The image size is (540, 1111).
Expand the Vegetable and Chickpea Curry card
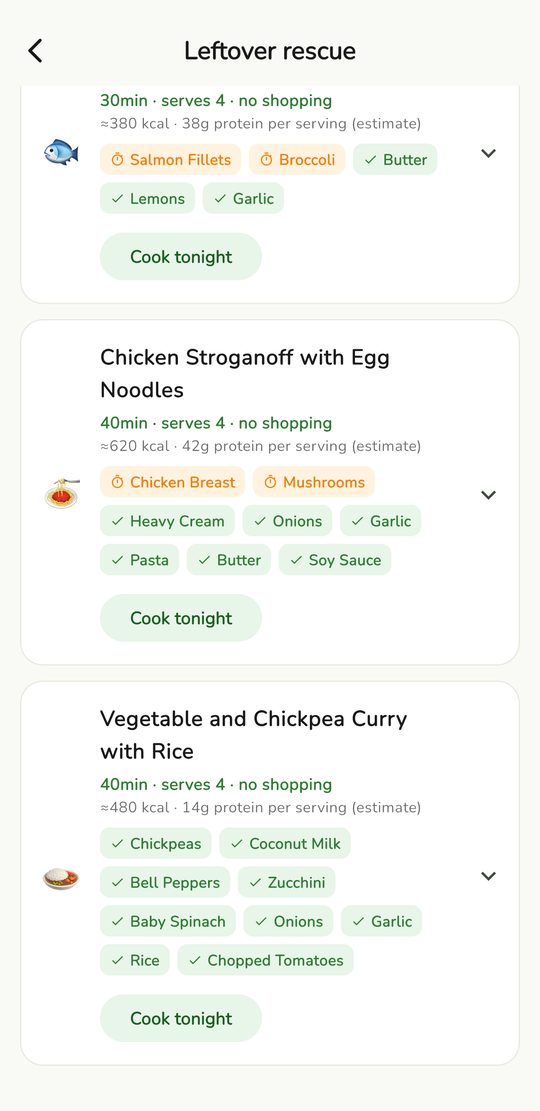(488, 876)
